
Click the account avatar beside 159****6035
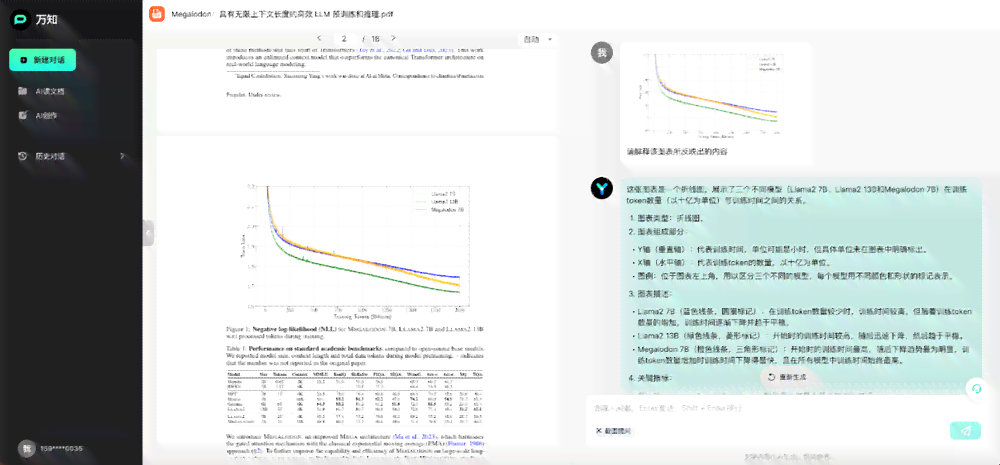click(27, 448)
